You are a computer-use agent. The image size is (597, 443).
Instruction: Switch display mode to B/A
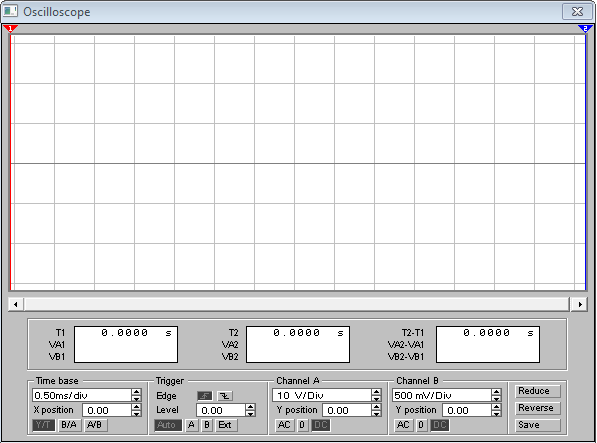pyautogui.click(x=69, y=425)
